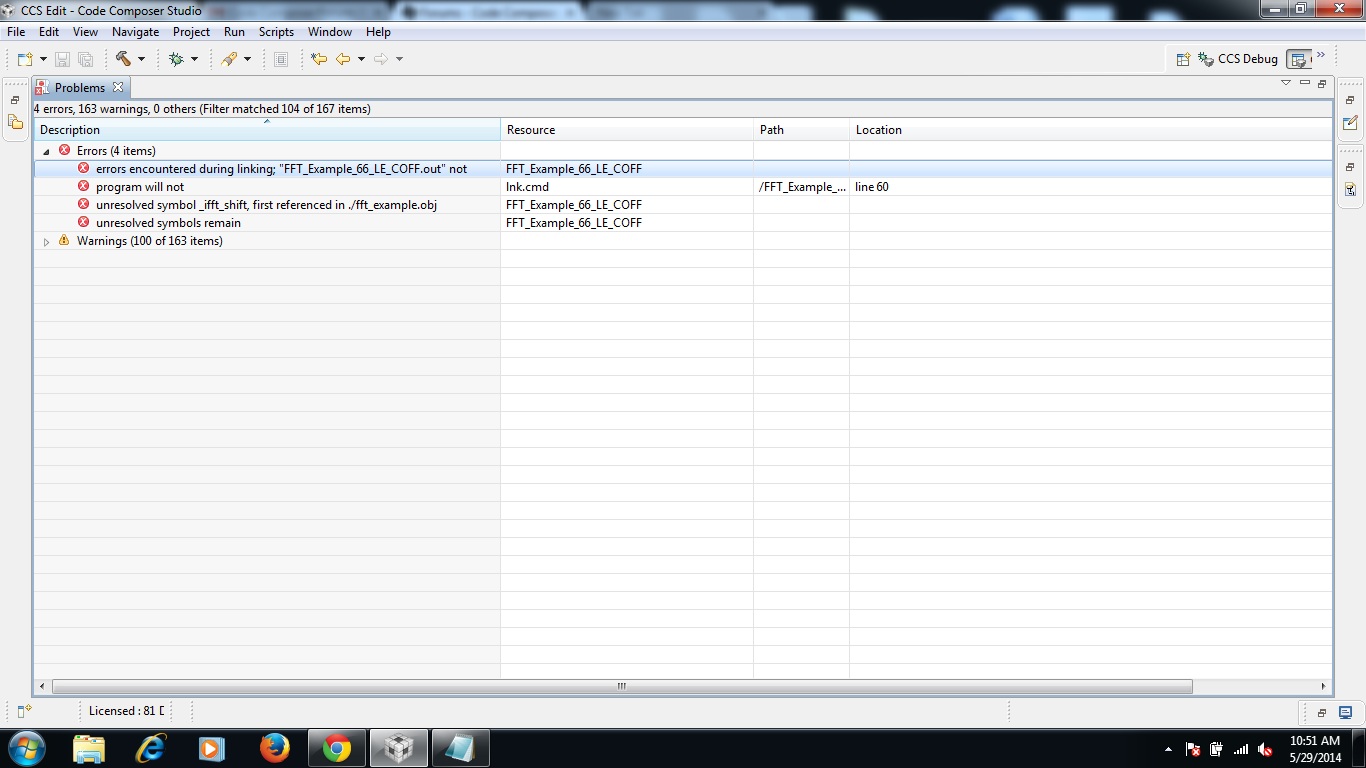The image size is (1366, 768).
Task: Click the Back navigation arrow icon
Action: pos(343,59)
